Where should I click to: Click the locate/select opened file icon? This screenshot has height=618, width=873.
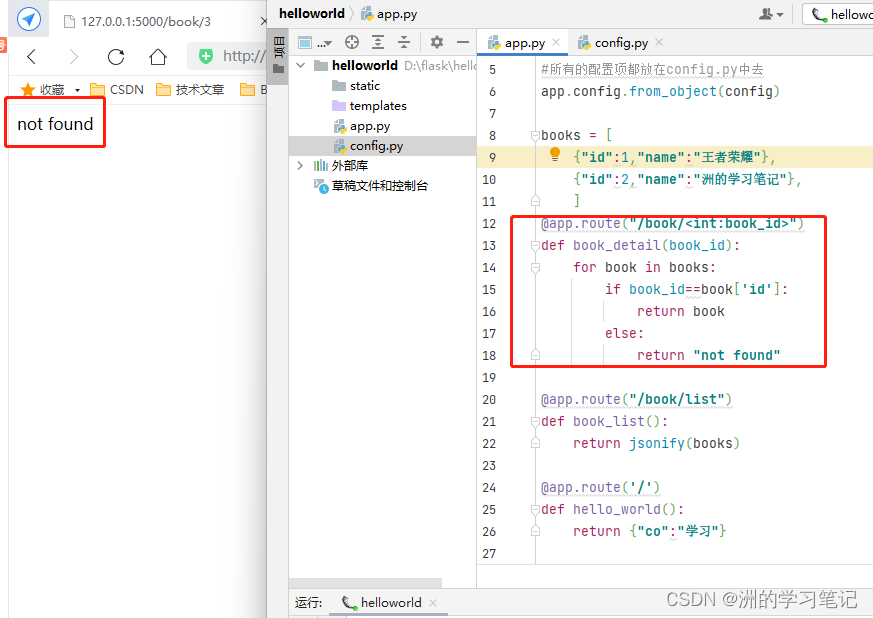tap(352, 42)
